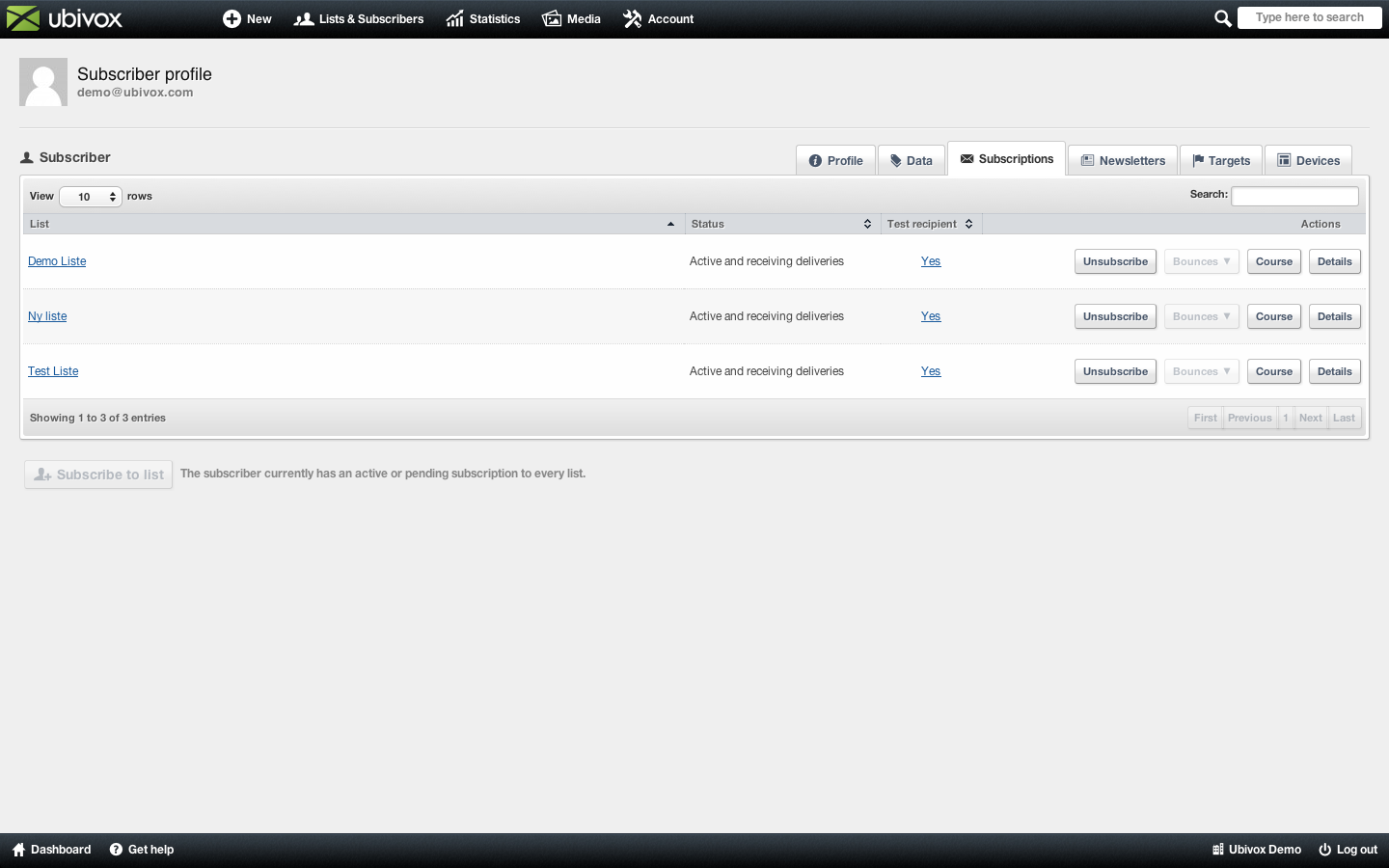Select the Subscriptions tab
1389x868 pixels.
[x=1007, y=158]
